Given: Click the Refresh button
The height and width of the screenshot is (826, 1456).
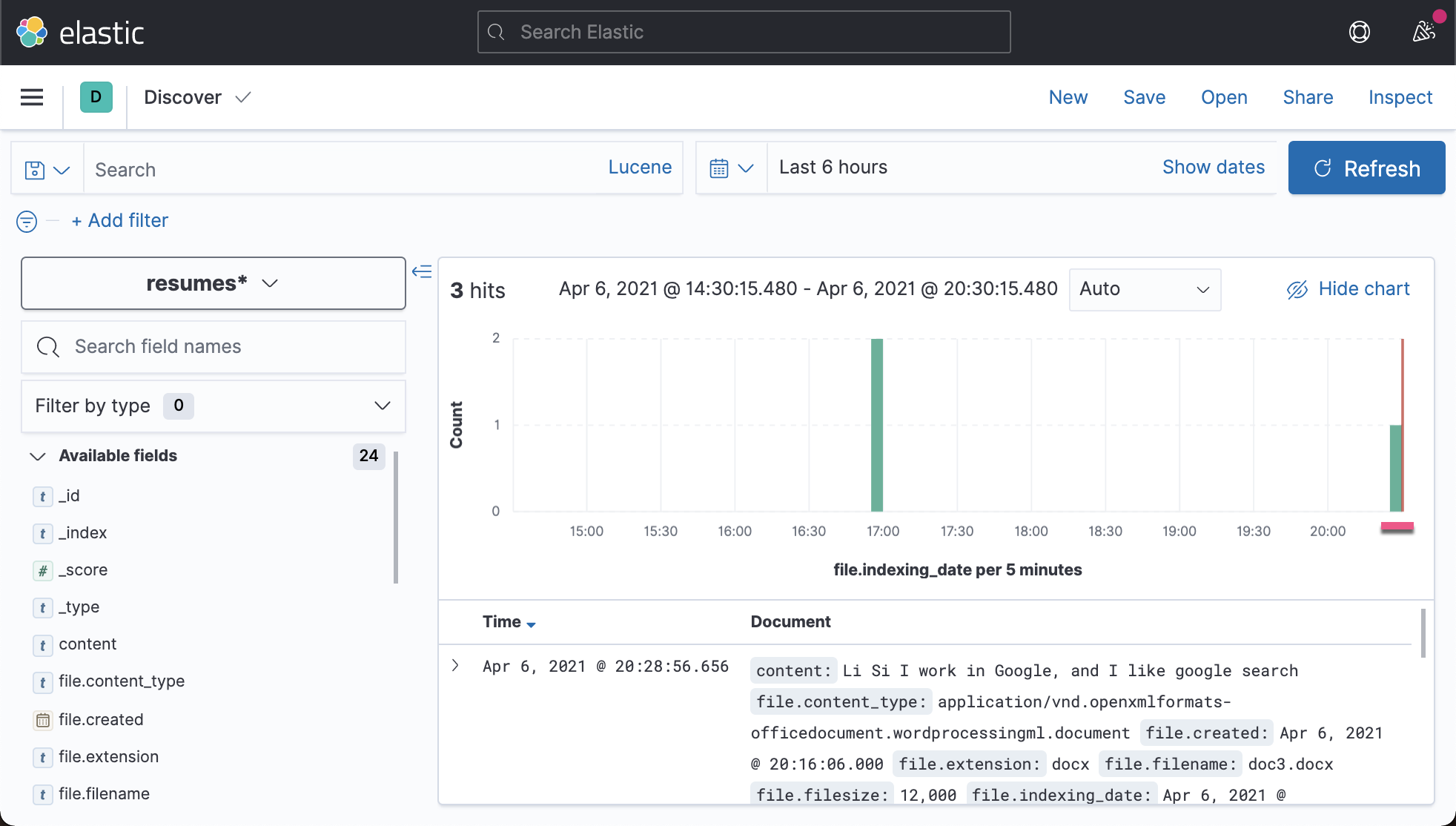Looking at the screenshot, I should (x=1366, y=168).
